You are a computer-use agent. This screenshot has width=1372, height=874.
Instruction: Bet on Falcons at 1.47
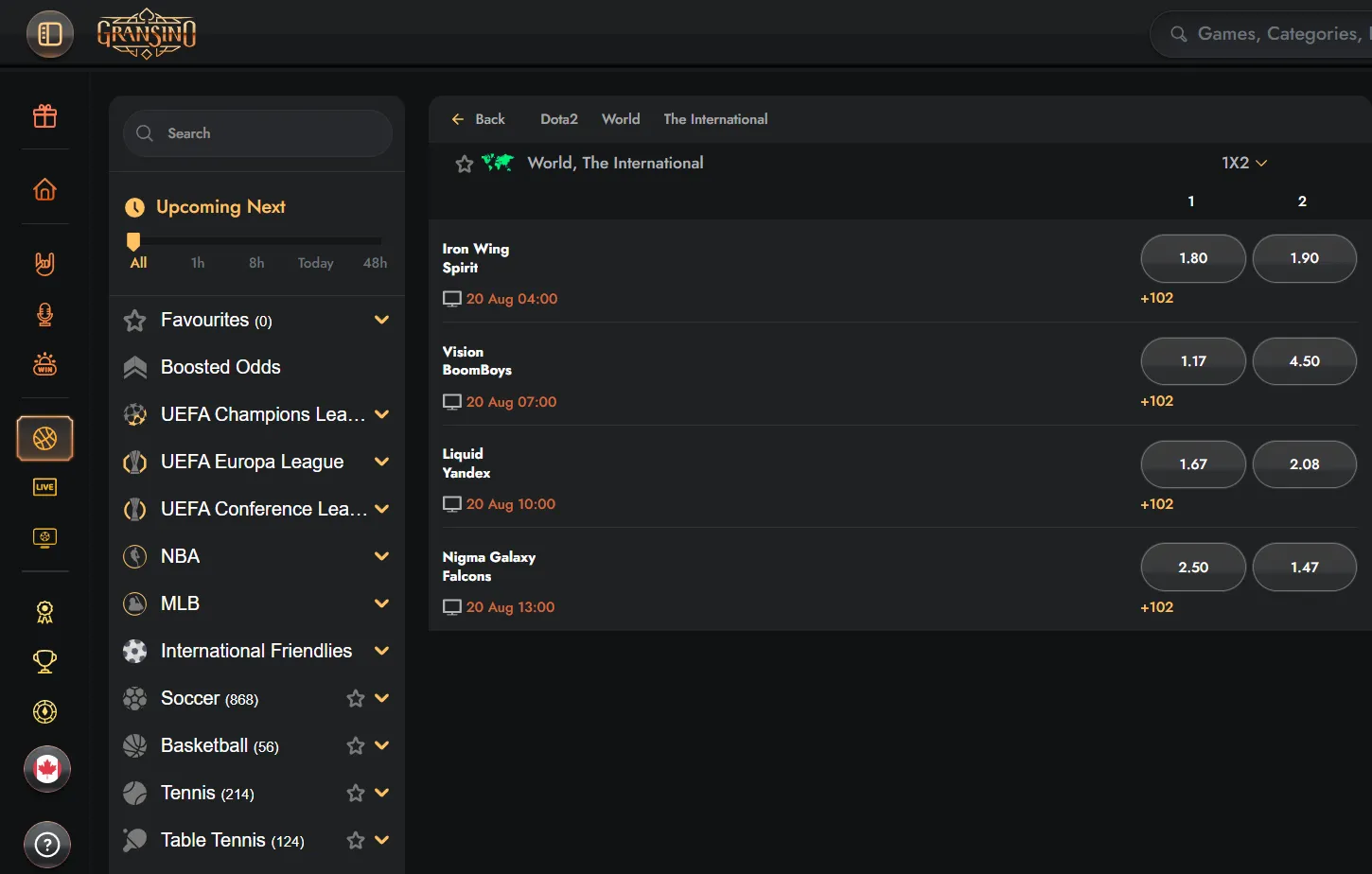[x=1305, y=568]
